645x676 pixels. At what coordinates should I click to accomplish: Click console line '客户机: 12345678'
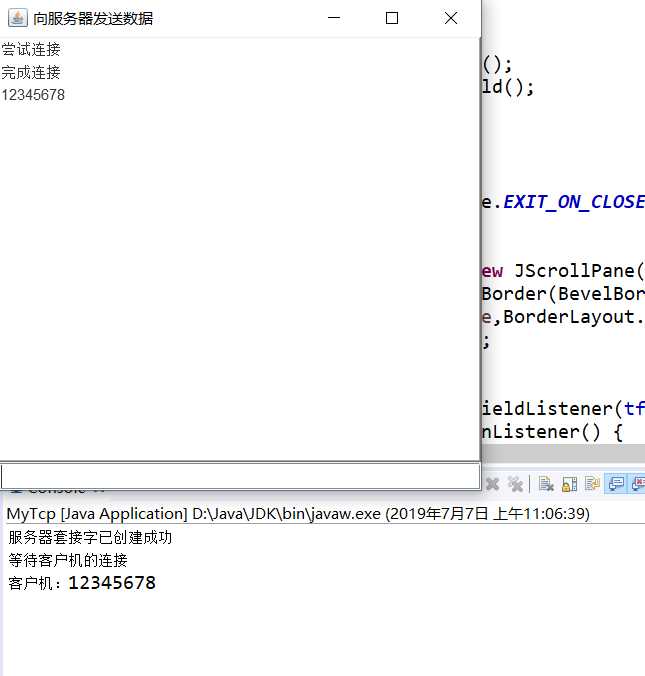82,583
